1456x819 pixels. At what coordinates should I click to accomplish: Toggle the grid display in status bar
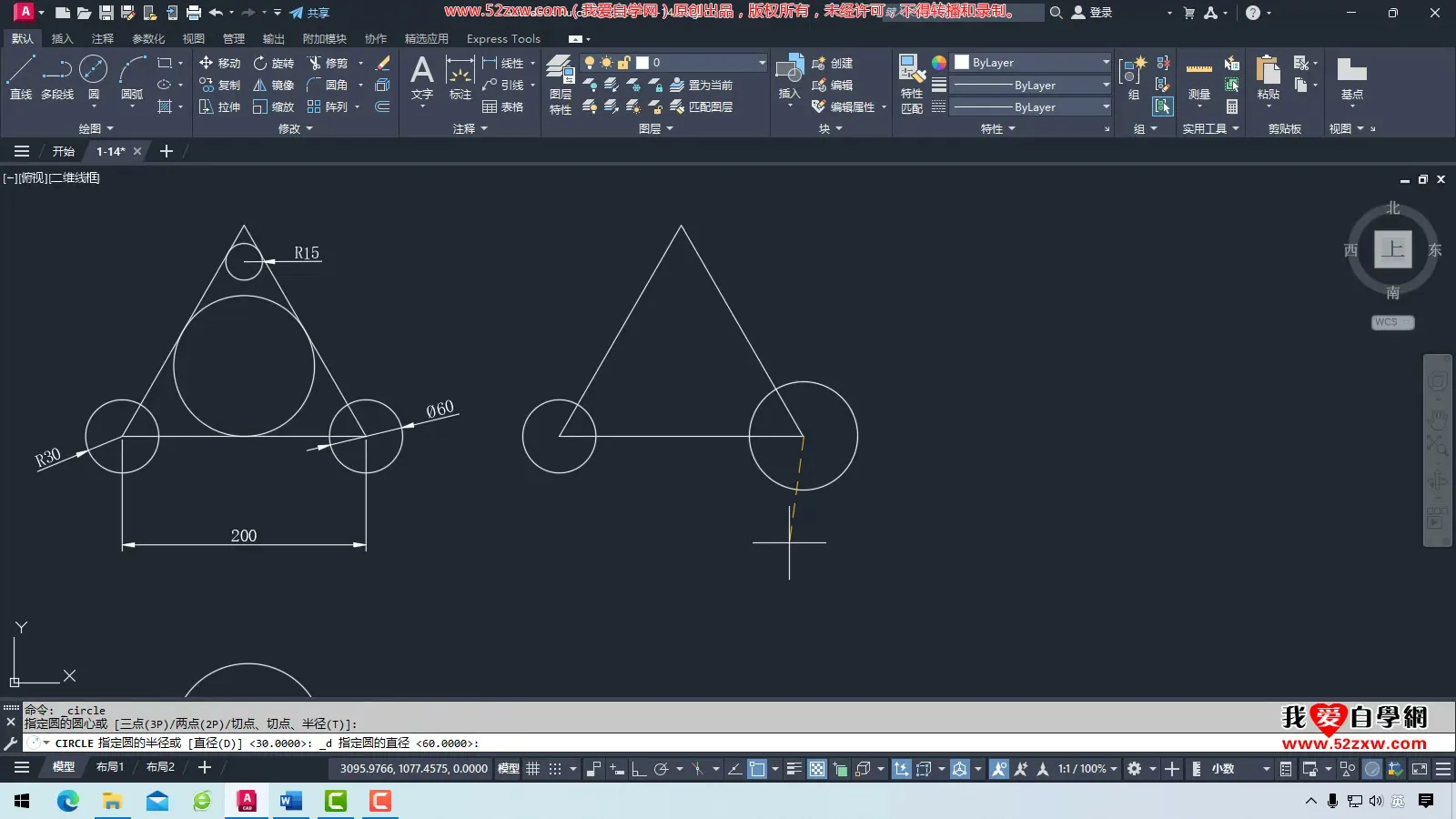533,769
